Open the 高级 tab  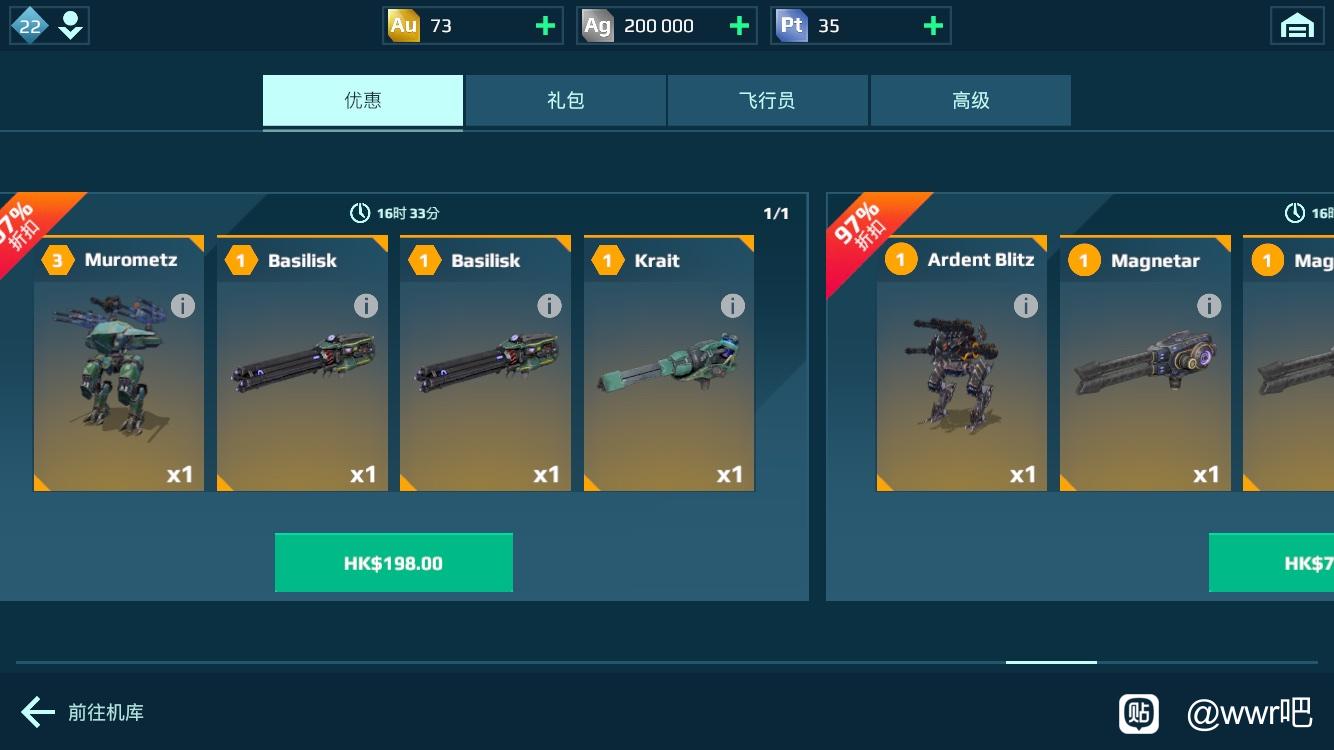click(971, 100)
